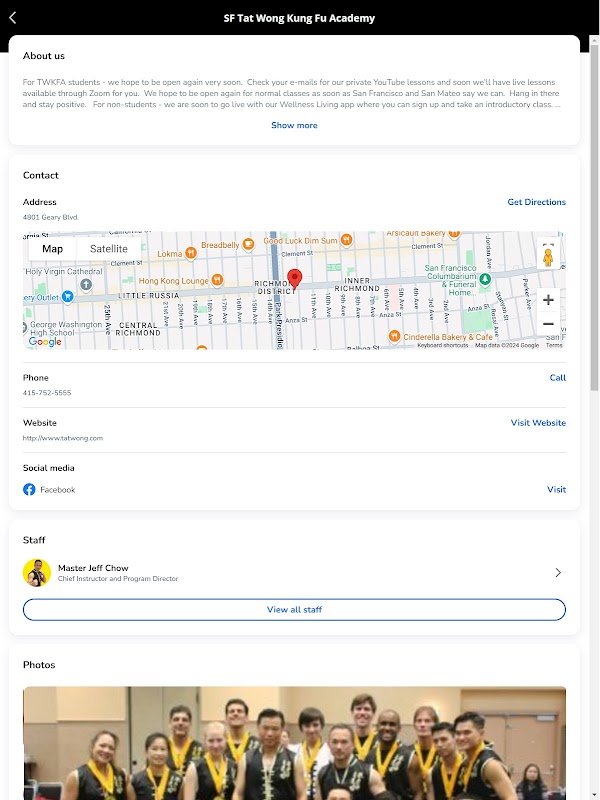The width and height of the screenshot is (600, 800).
Task: Open Street View pegman on the map
Action: (548, 257)
